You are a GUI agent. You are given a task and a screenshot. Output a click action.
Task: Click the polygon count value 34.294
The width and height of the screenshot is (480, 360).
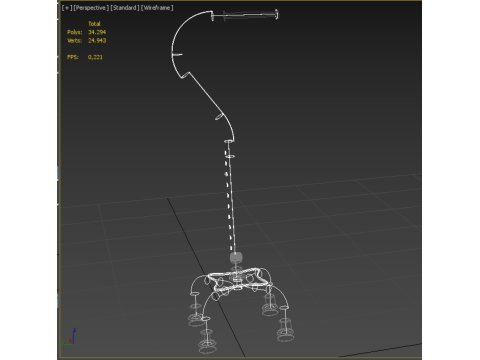[x=97, y=32]
